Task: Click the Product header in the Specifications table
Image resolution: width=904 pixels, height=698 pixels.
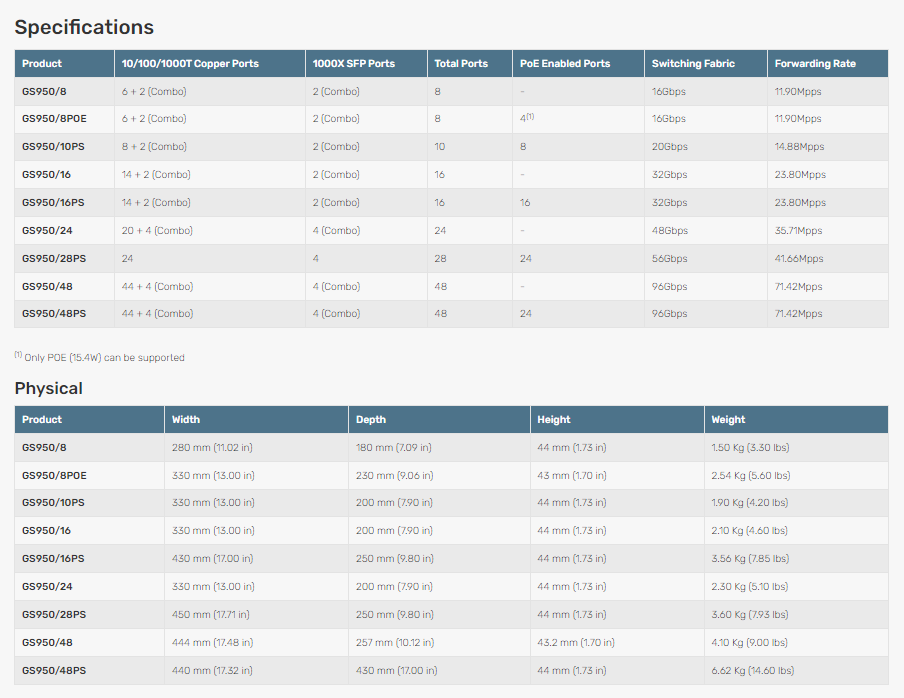Action: click(42, 63)
